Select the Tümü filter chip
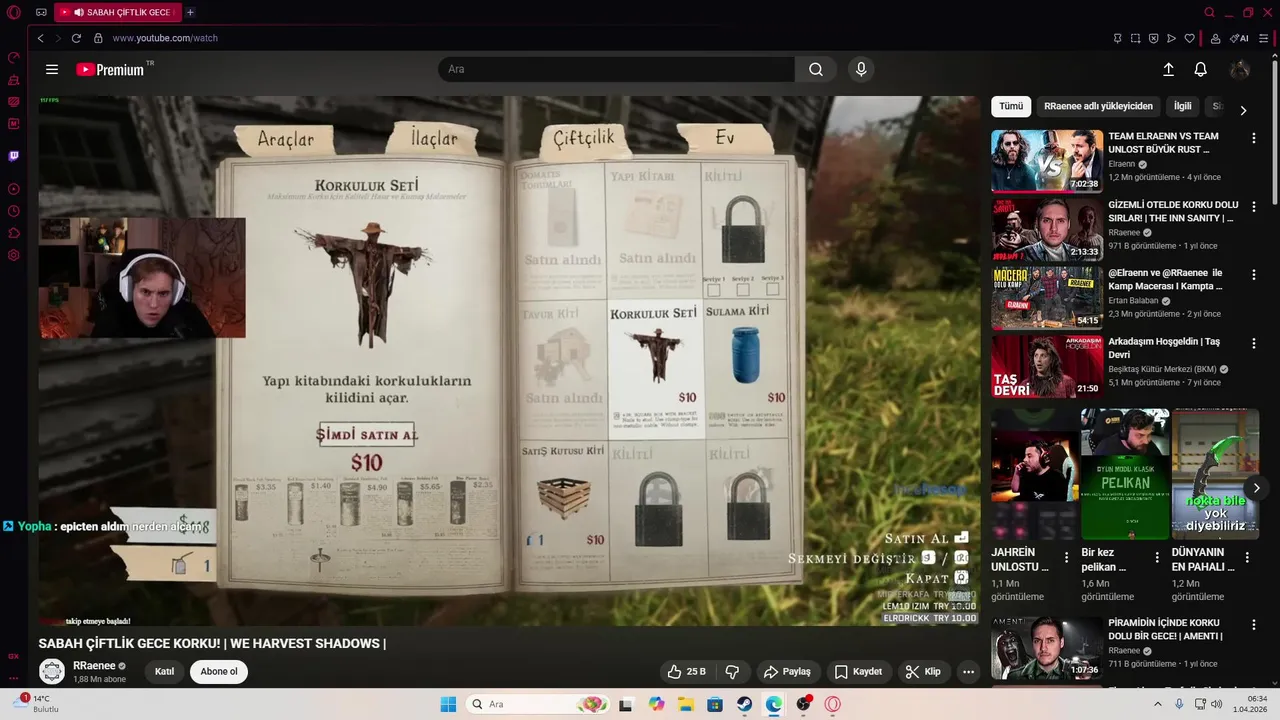 coord(1011,106)
